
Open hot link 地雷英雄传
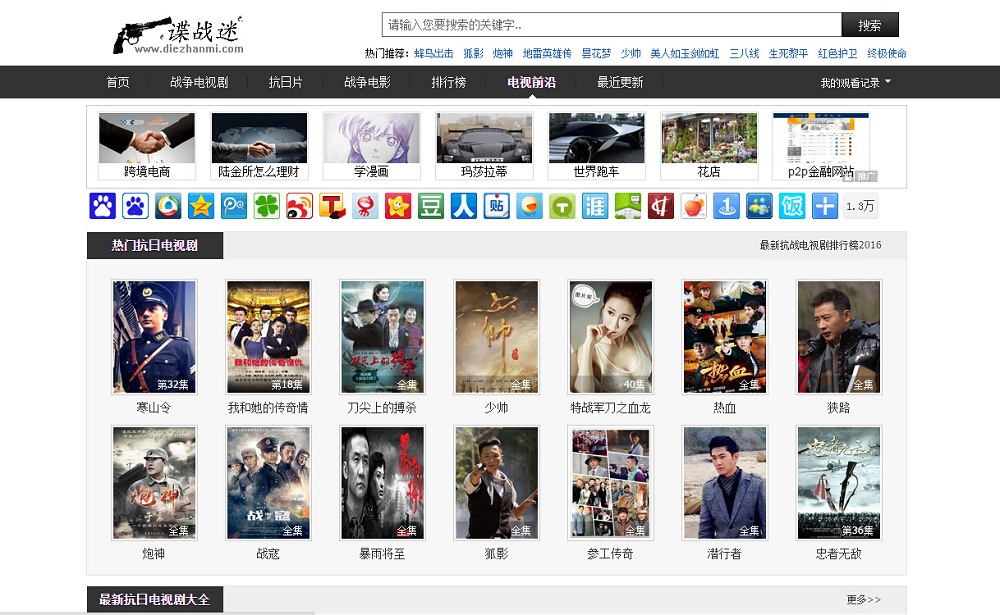pyautogui.click(x=547, y=54)
